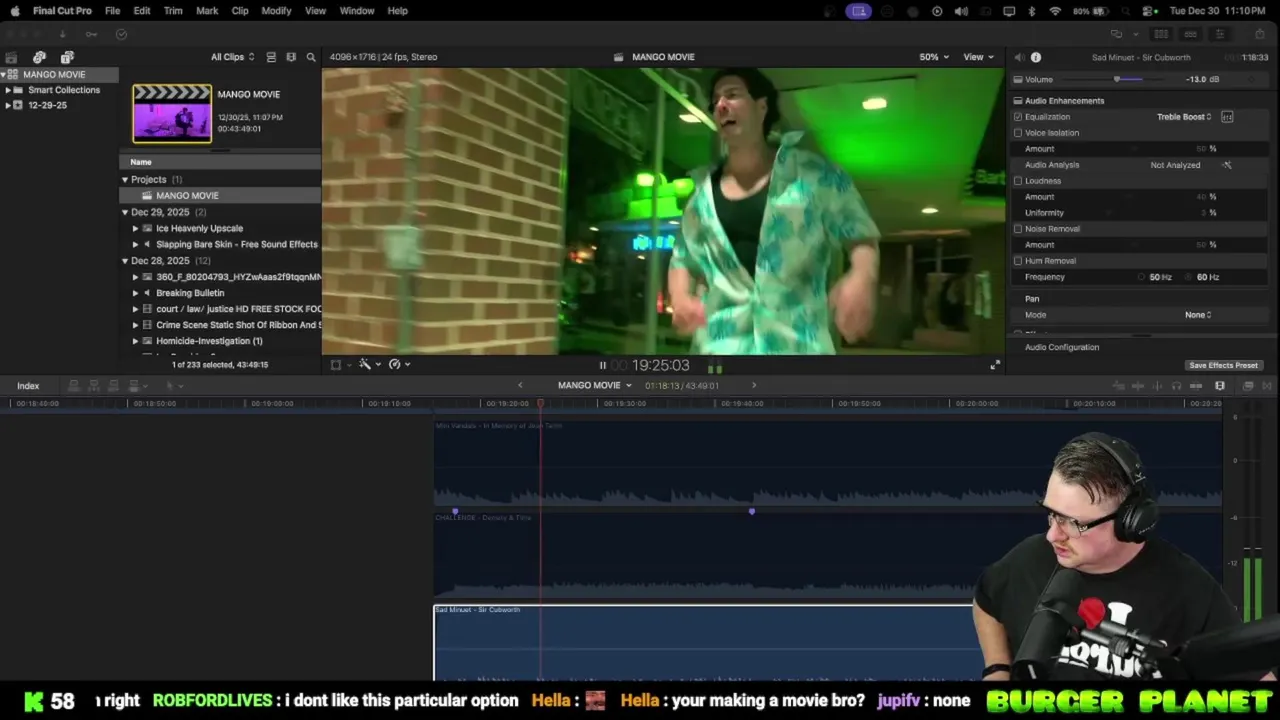
Task: Open the All Clips filter dropdown
Action: point(232,57)
